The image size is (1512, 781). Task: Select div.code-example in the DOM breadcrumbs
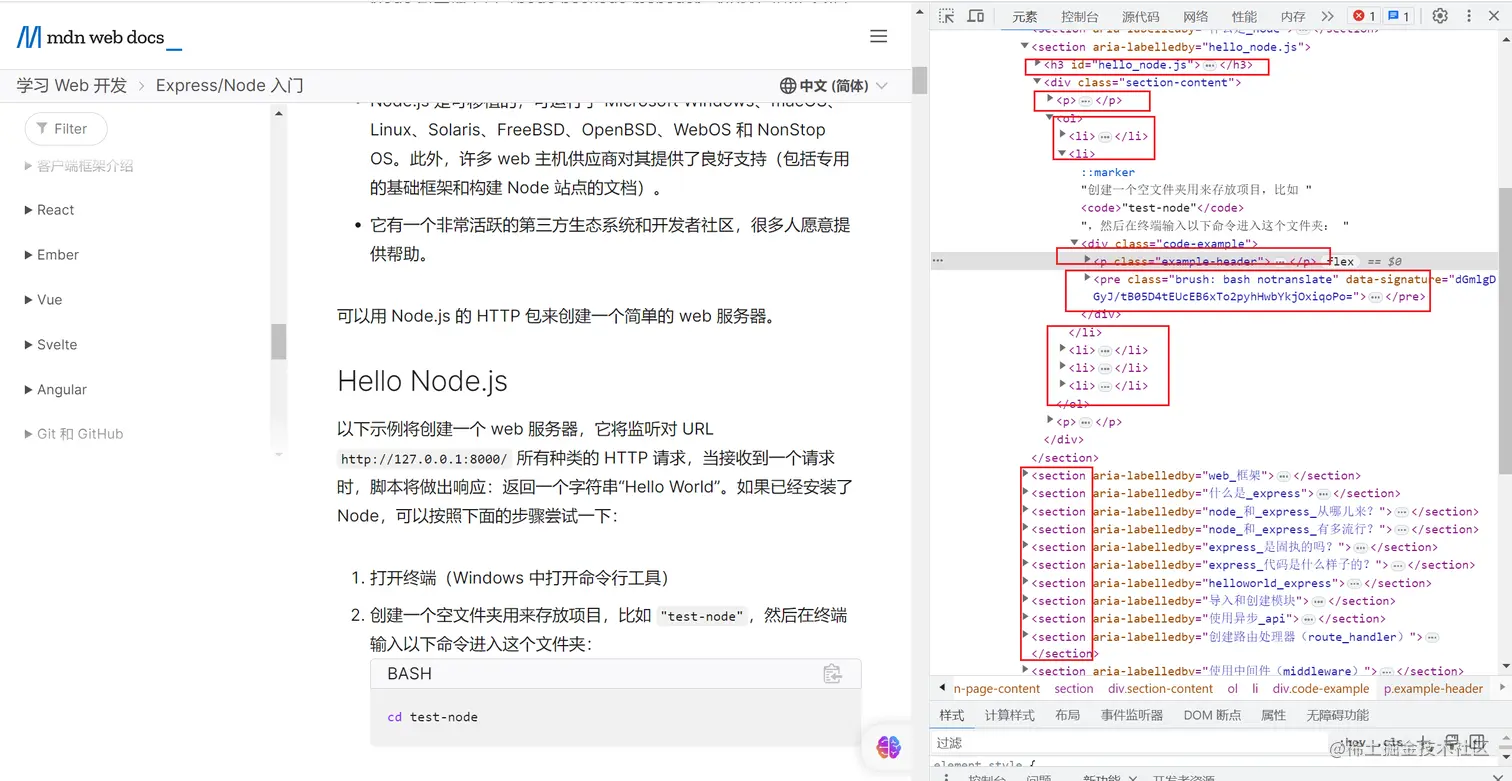[x=1321, y=688]
